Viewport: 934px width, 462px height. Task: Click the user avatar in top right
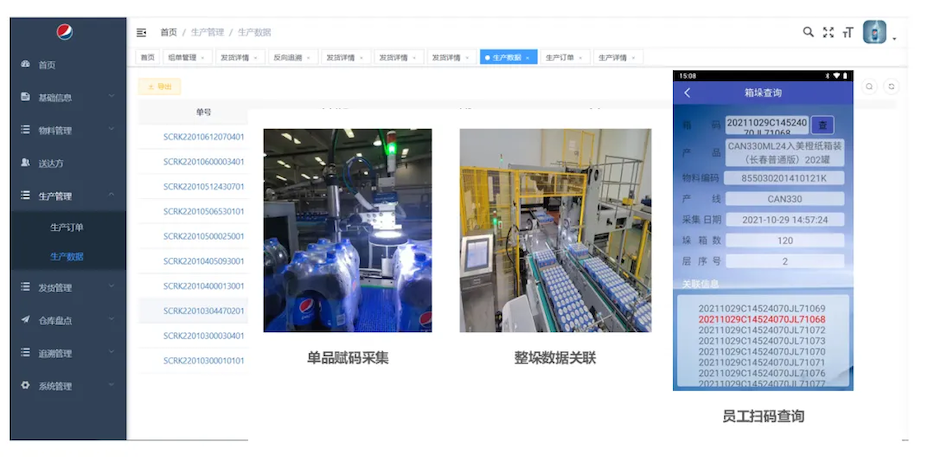tap(875, 32)
